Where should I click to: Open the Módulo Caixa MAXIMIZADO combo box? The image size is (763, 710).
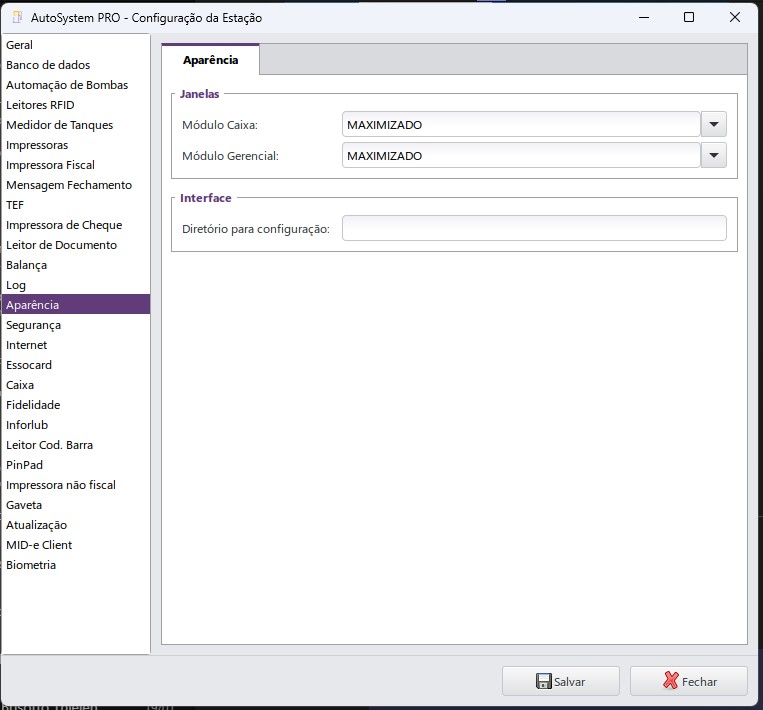tap(520, 125)
